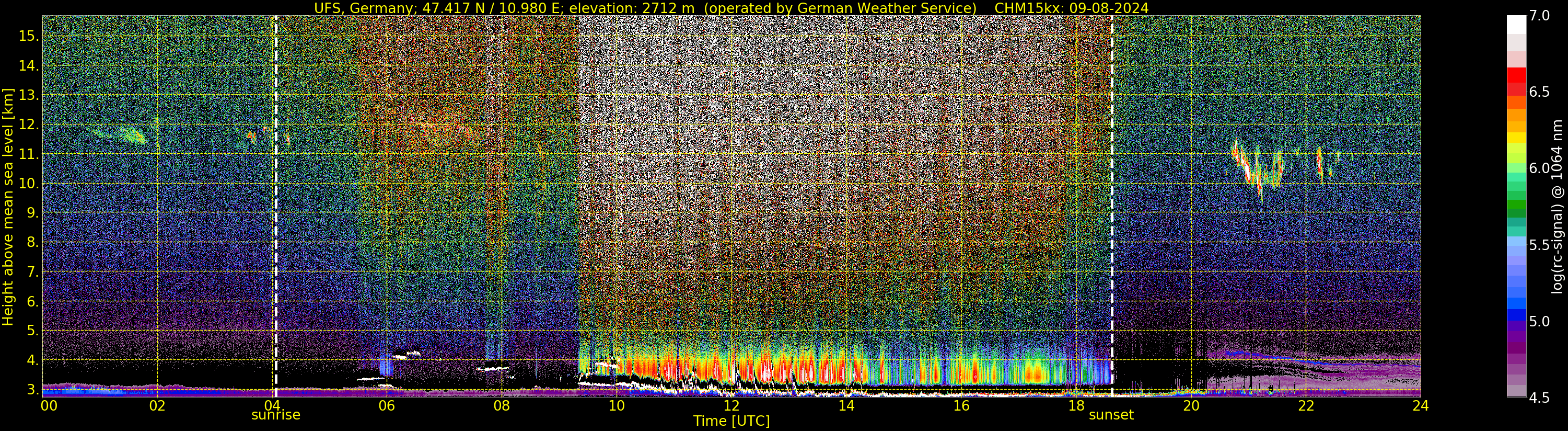Select the height-axis tick label '3.'
Image resolution: width=1568 pixels, height=431 pixels.
[32, 390]
